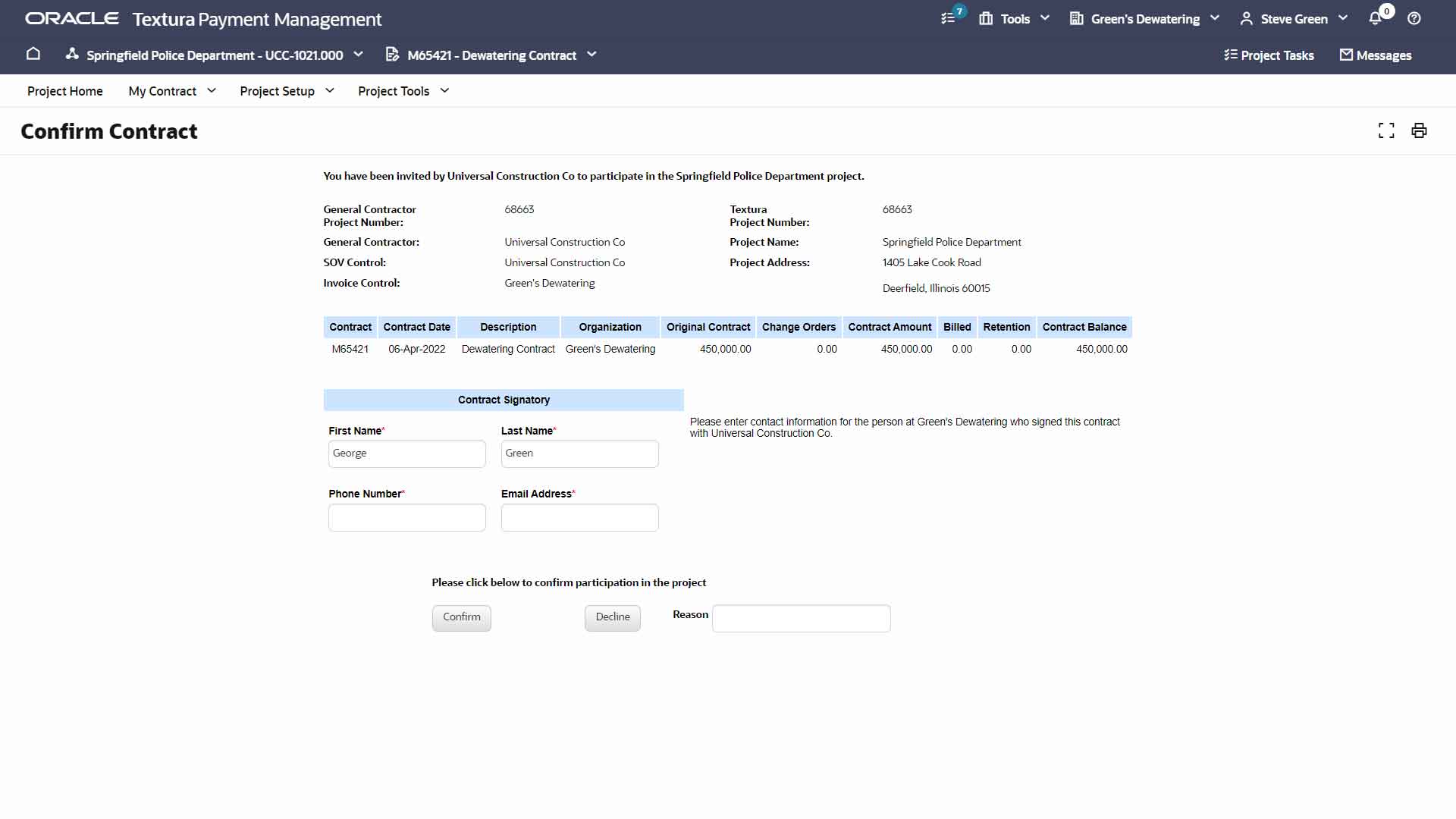Expand the Green's Dewatering organization dropdown

coord(1144,18)
